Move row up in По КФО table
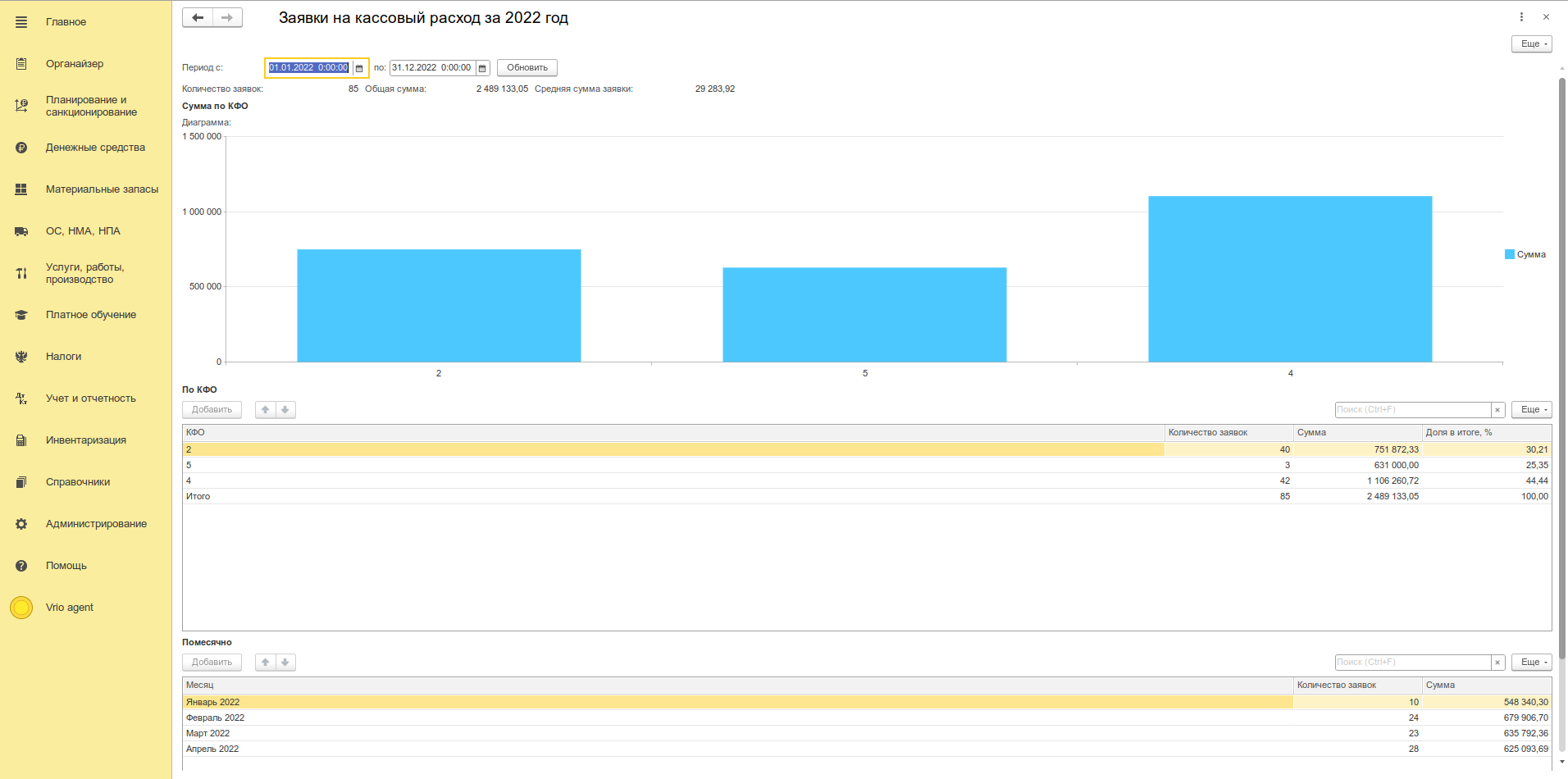Viewport: 1568px width, 779px height. point(266,410)
